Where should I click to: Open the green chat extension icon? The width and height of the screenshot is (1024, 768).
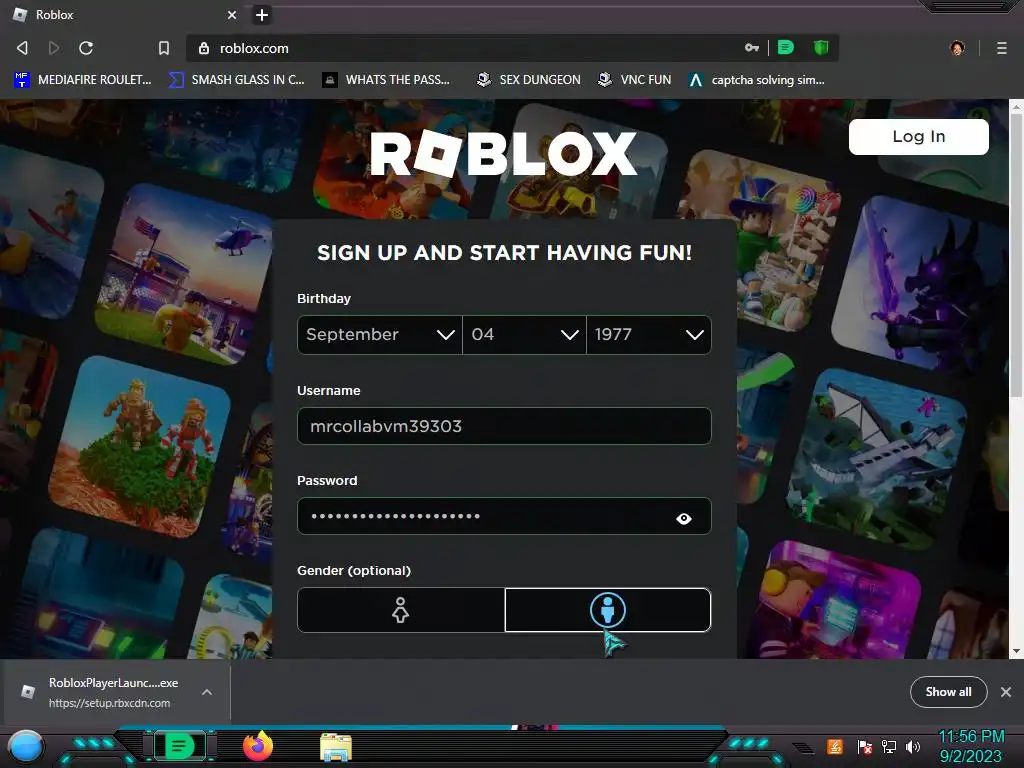[x=786, y=48]
